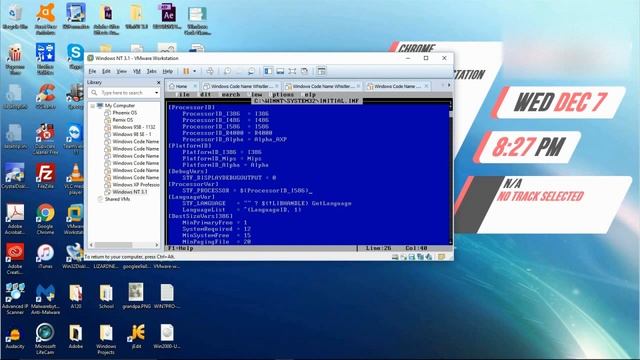Click the guest editor Options menu
640x360 pixels.
pyautogui.click(x=282, y=94)
